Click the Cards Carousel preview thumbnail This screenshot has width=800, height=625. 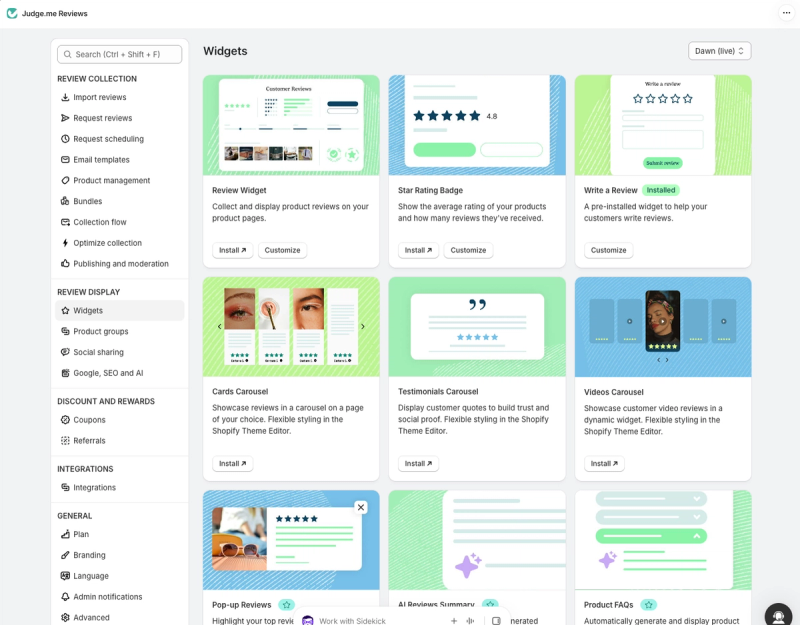291,327
